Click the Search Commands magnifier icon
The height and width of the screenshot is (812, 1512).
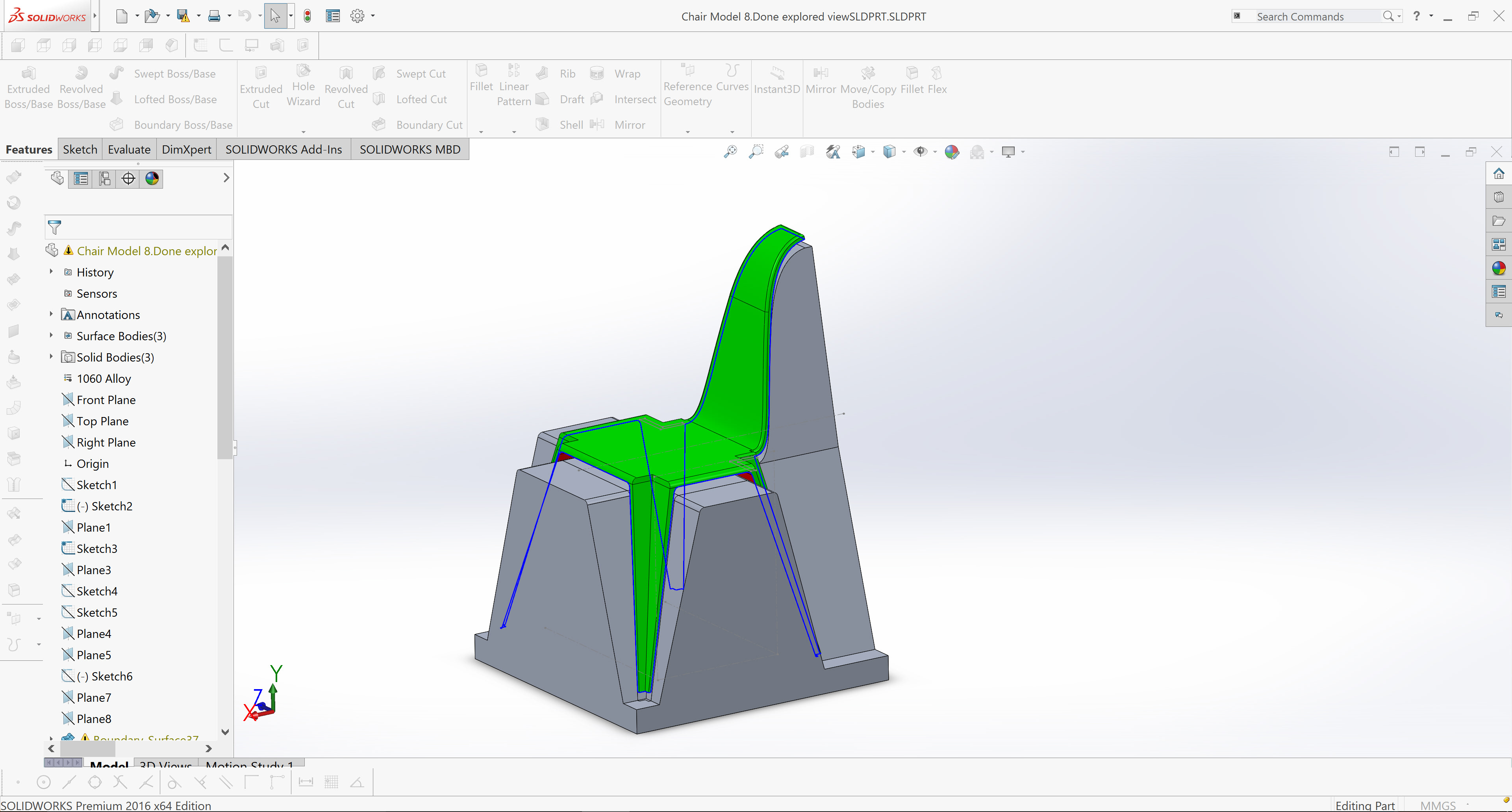pyautogui.click(x=1388, y=16)
